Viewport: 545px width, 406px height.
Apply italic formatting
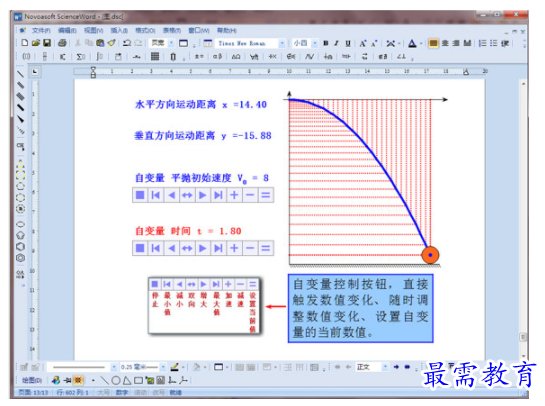click(336, 43)
